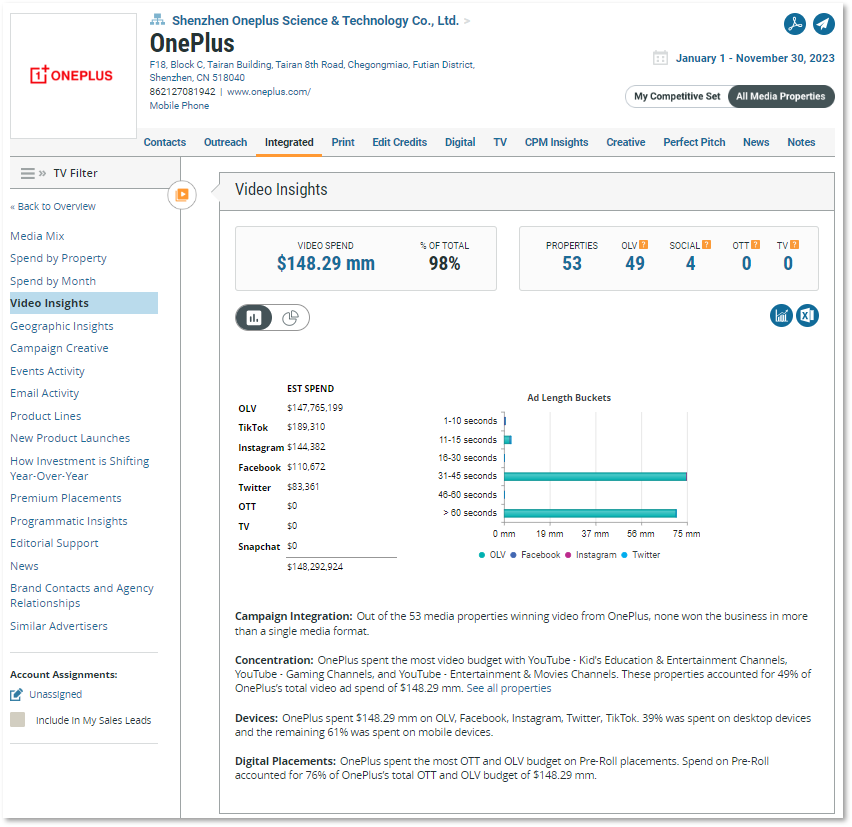
Task: Open Geographic Insights section
Action: pyautogui.click(x=62, y=326)
